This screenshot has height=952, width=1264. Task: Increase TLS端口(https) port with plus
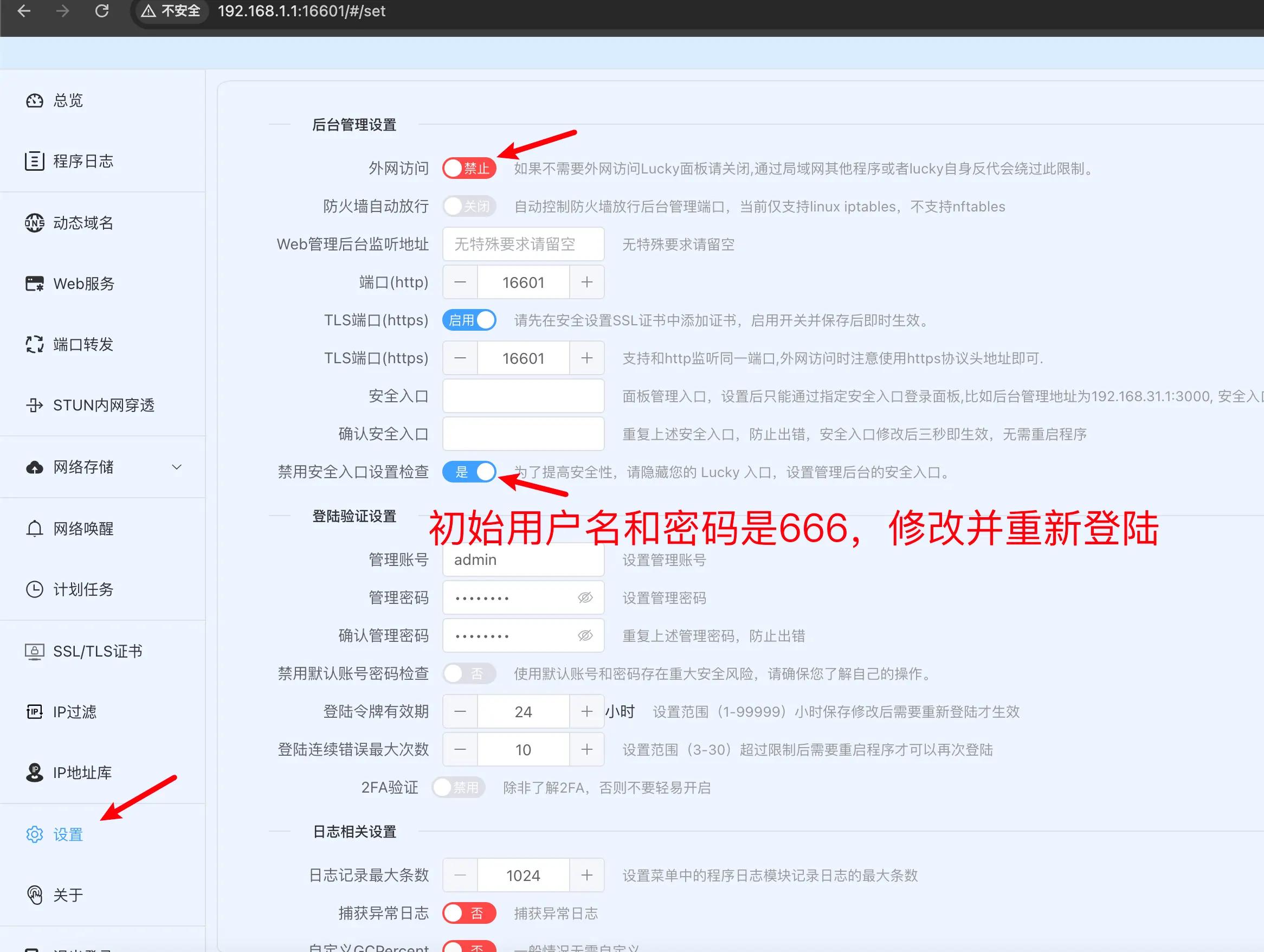[587, 358]
